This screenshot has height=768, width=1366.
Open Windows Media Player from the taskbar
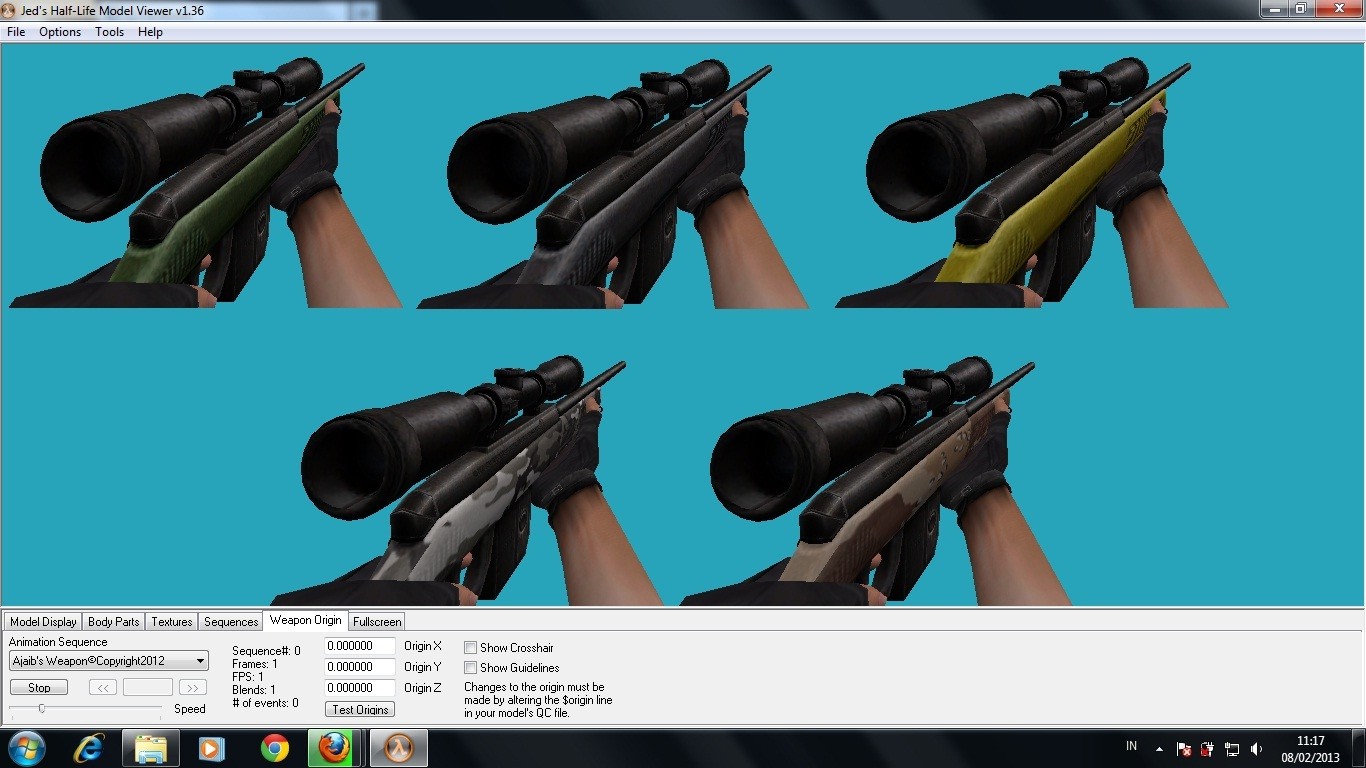point(211,747)
